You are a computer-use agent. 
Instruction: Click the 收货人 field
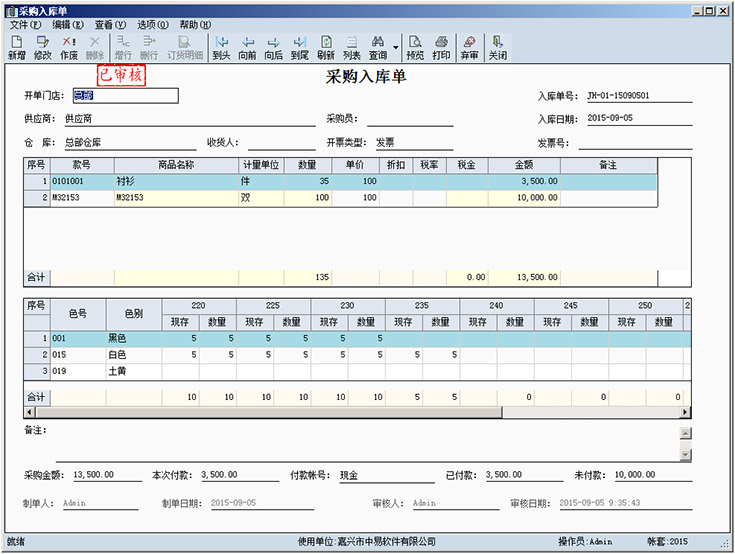click(x=282, y=142)
